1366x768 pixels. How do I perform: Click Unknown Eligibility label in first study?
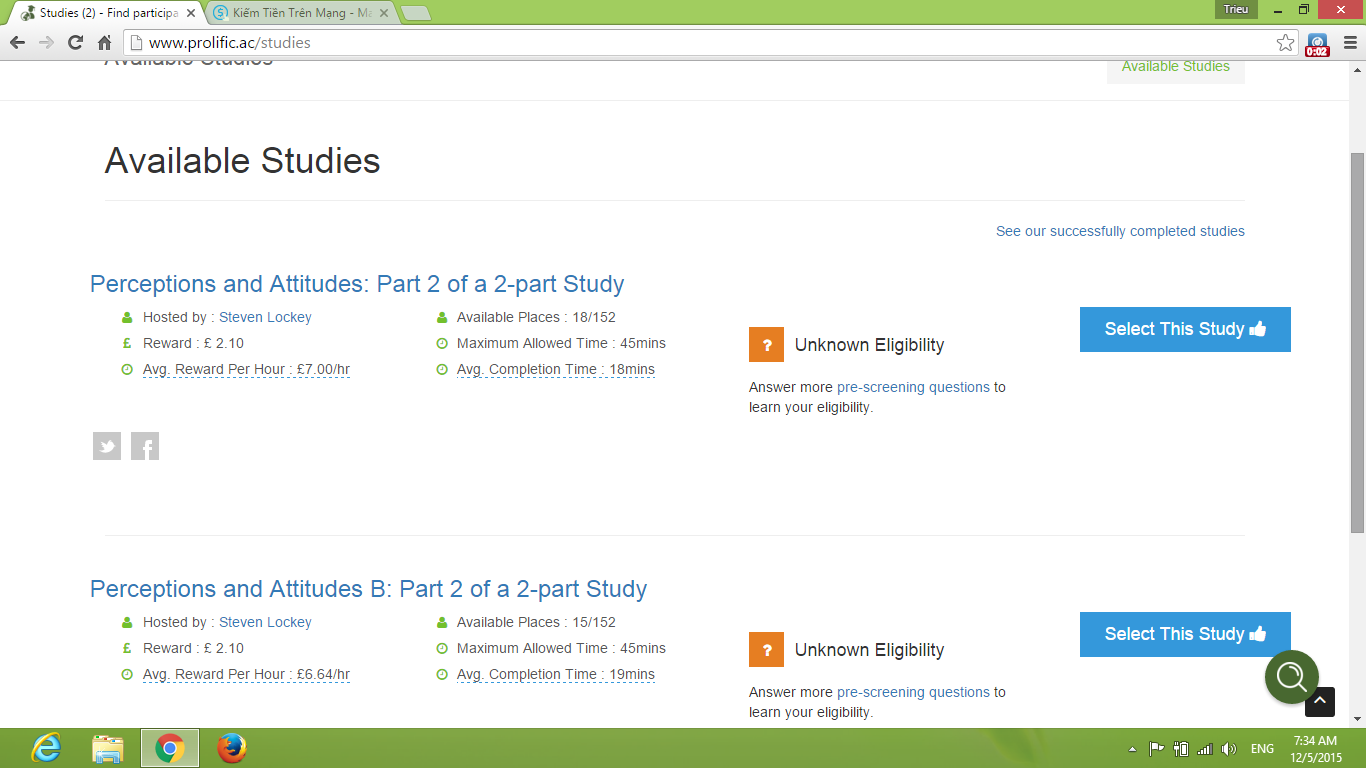pos(869,345)
